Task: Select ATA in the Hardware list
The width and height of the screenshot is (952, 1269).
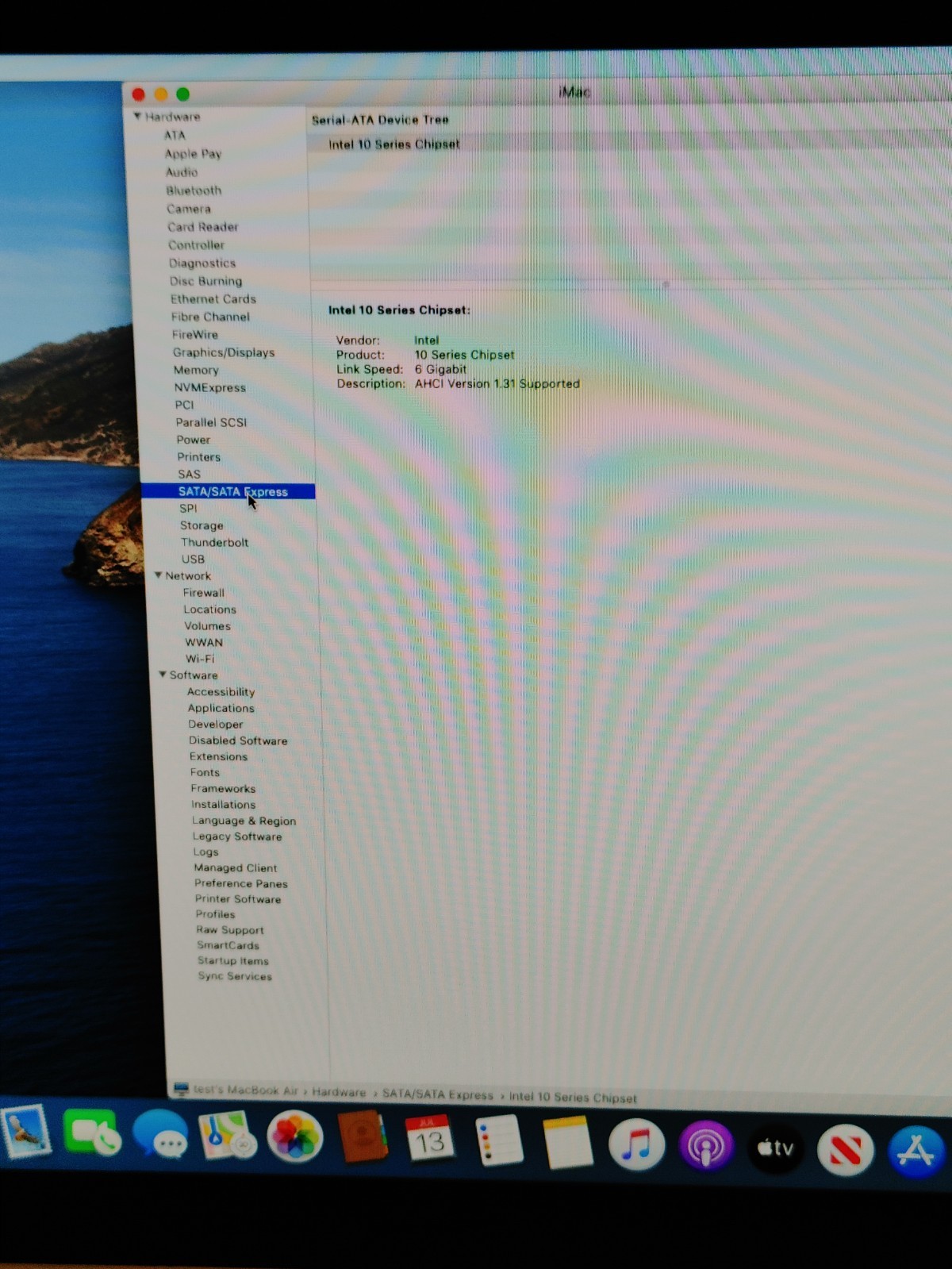Action: (x=174, y=135)
